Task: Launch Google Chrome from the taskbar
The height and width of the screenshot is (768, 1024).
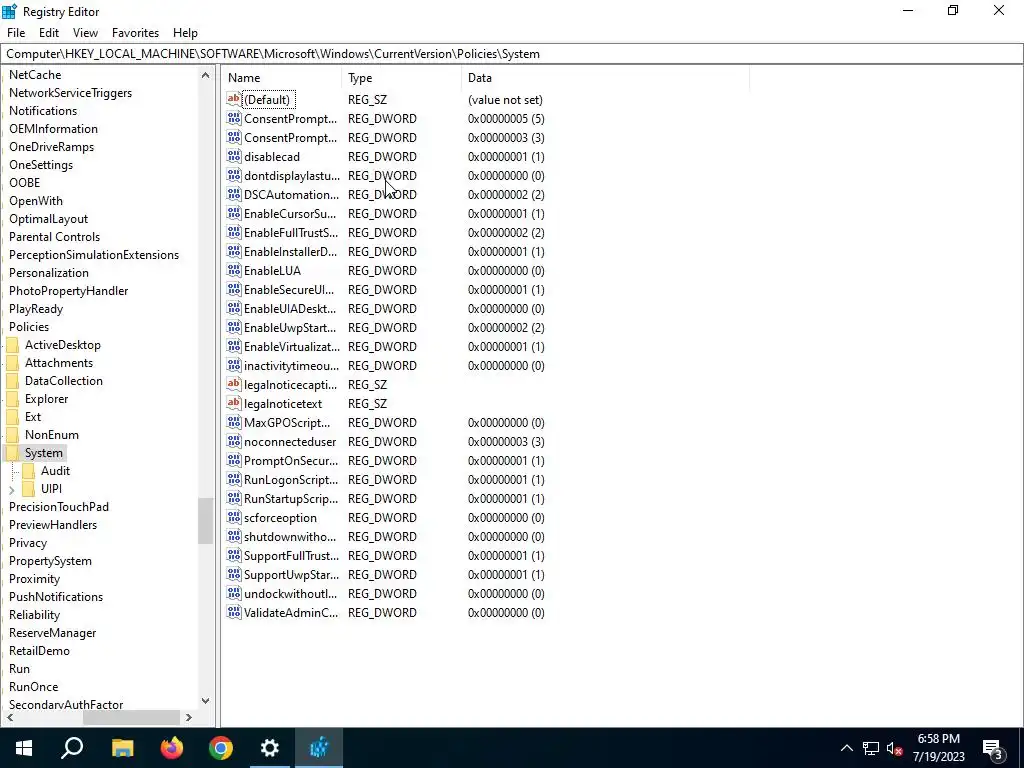Action: click(x=221, y=748)
